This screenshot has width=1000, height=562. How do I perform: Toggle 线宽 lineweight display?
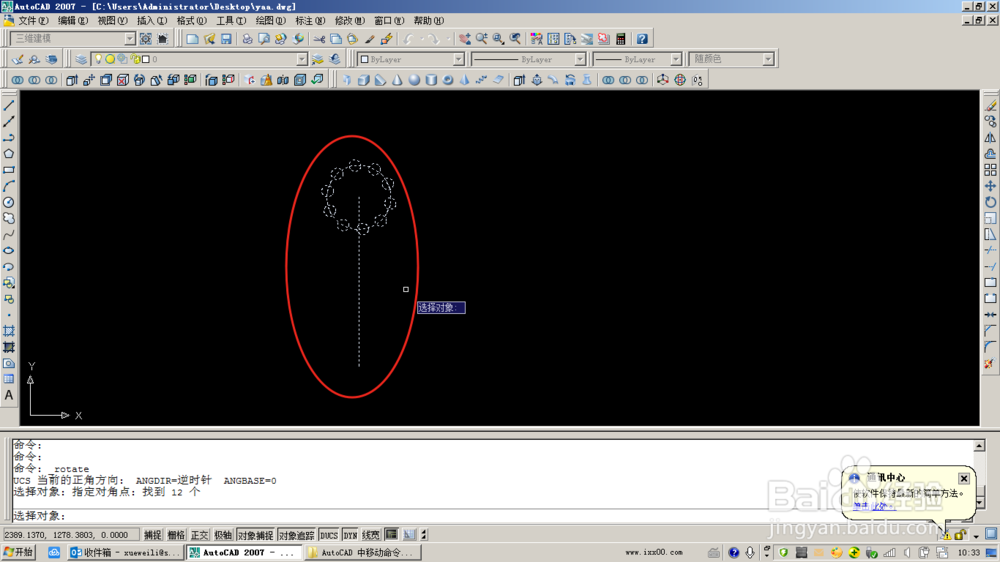[x=371, y=535]
